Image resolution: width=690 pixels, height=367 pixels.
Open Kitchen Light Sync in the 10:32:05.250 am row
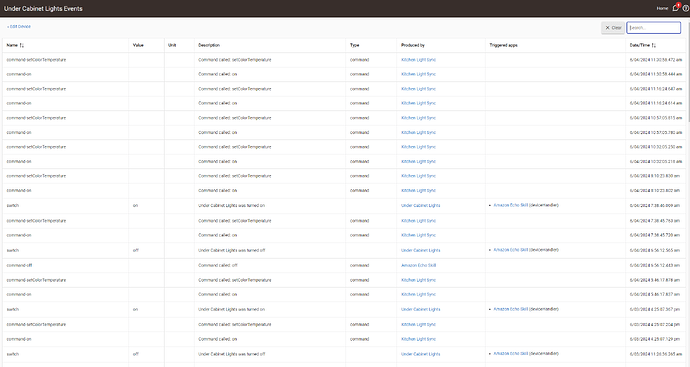418,147
